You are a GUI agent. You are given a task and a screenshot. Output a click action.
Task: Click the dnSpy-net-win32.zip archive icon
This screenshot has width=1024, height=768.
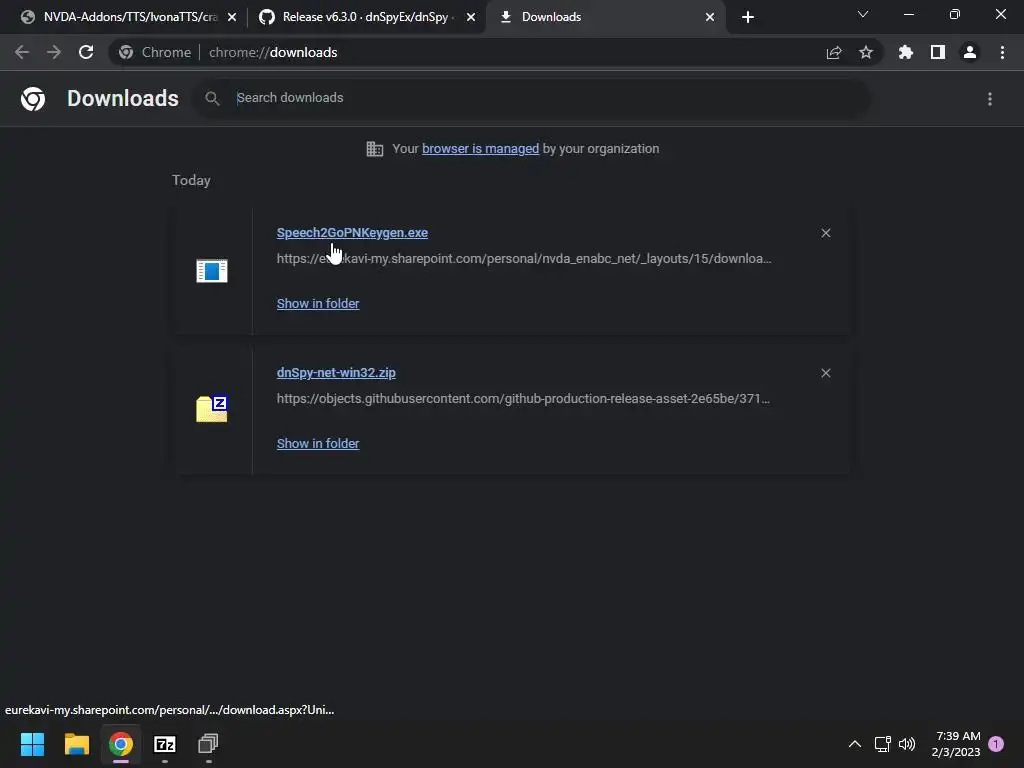(x=212, y=409)
